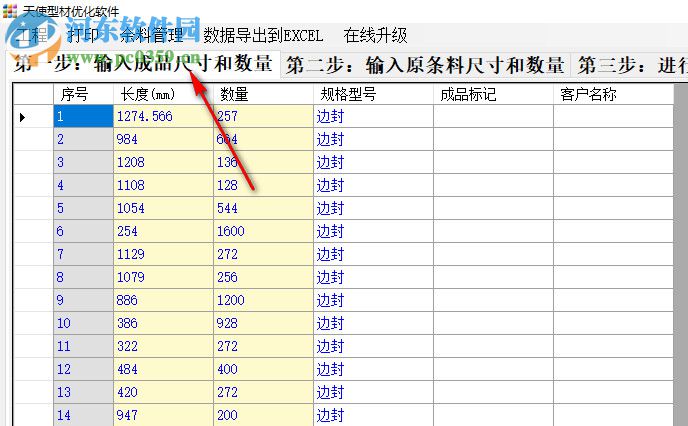This screenshot has width=688, height=426.
Task: Click the 规格型号 column header
Action: (373, 94)
